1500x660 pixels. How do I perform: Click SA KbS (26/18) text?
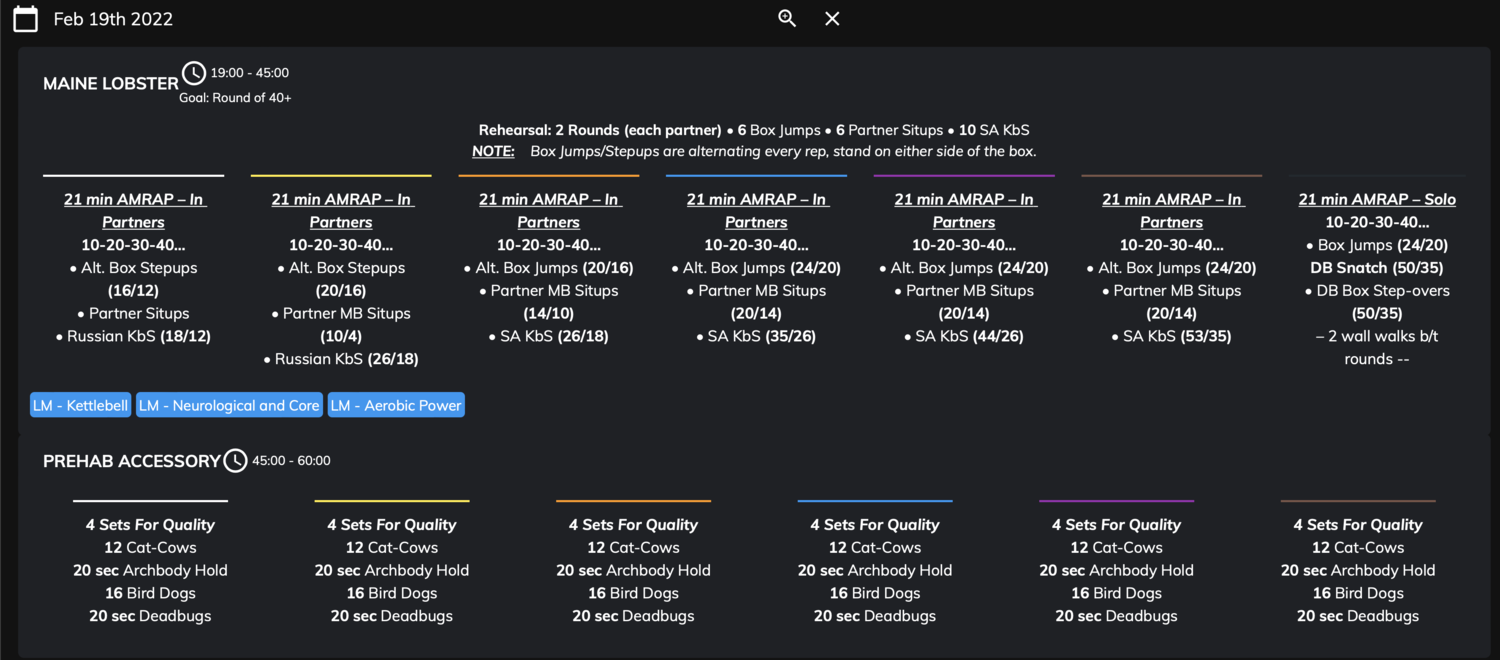coord(549,336)
